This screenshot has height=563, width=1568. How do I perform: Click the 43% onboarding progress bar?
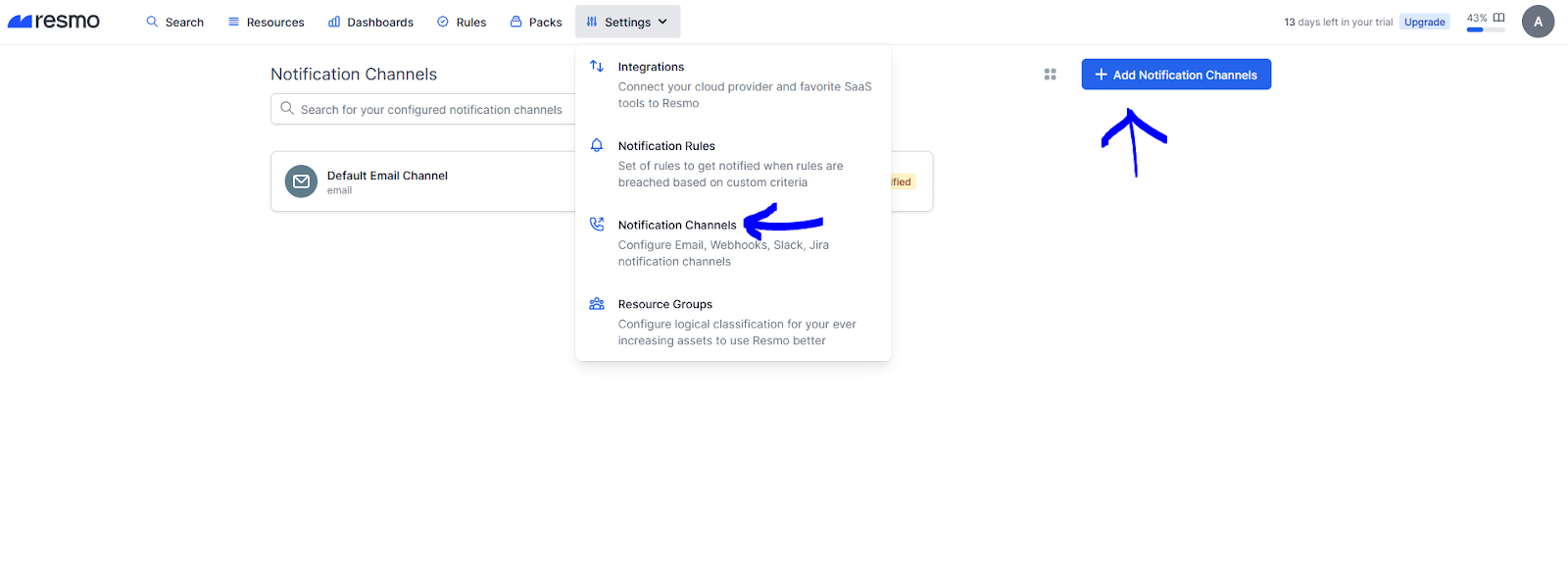coord(1485,29)
